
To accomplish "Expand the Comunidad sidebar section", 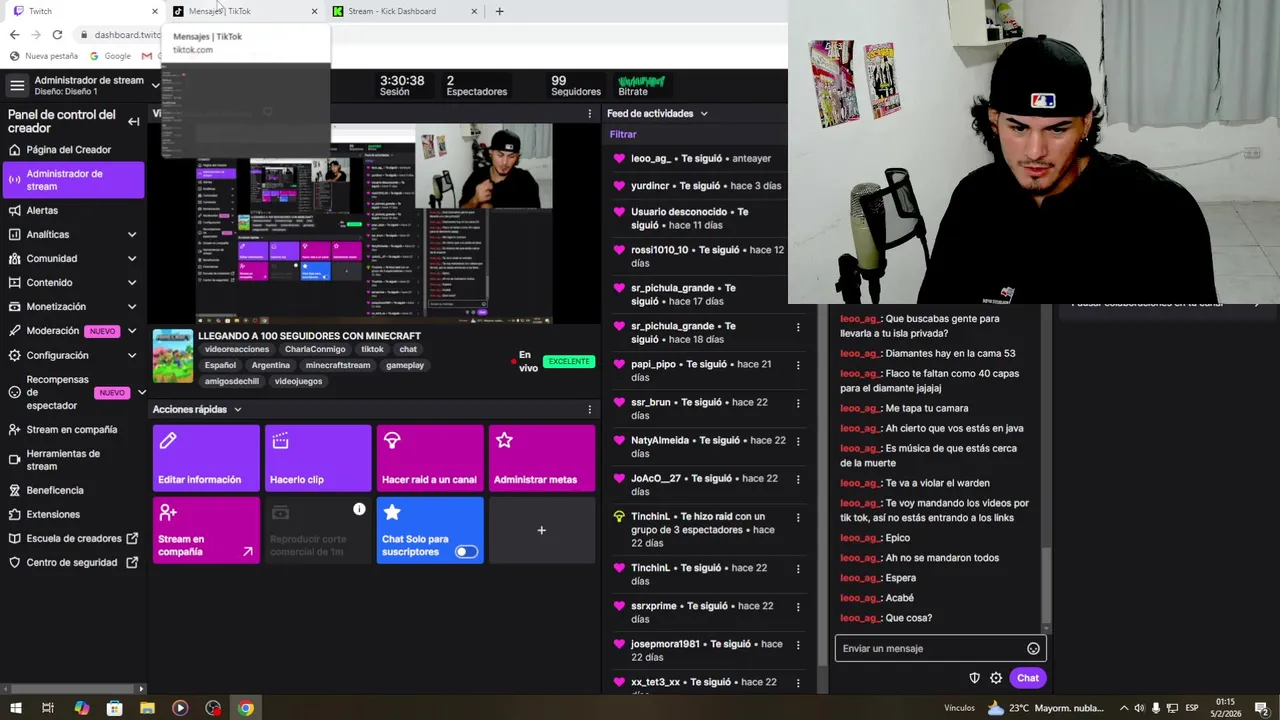I will tap(132, 259).
